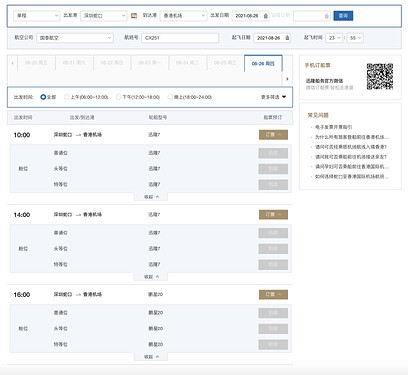This screenshot has height=375, width=408.
Task: Click the 起飞日期 field showing 2021-08-26
Action: coord(272,38)
